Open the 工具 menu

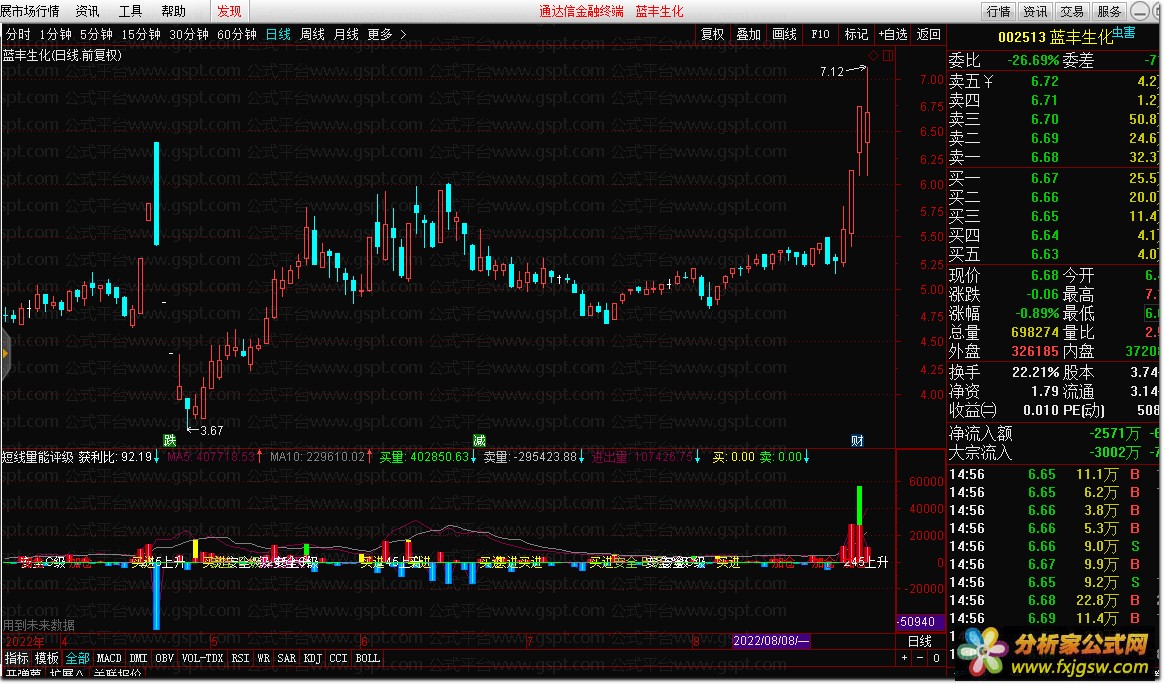point(130,11)
